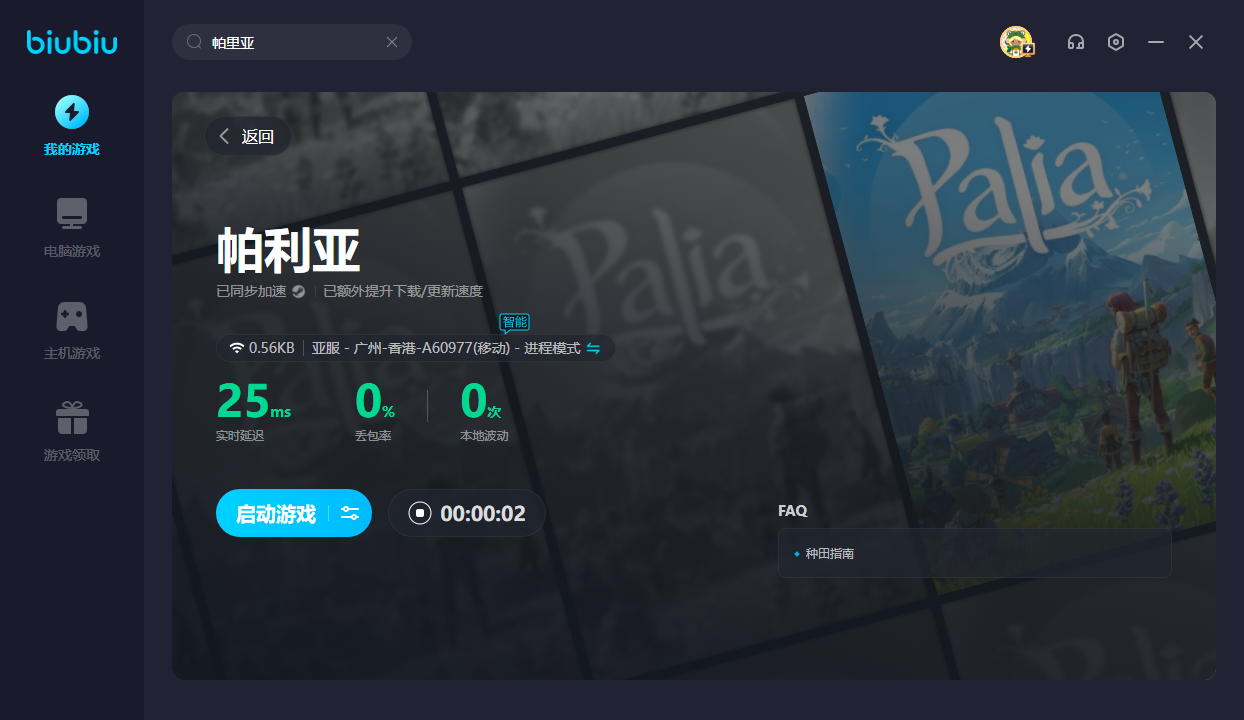Switch to 主机游戏 section
The width and height of the screenshot is (1244, 720).
pyautogui.click(x=72, y=330)
